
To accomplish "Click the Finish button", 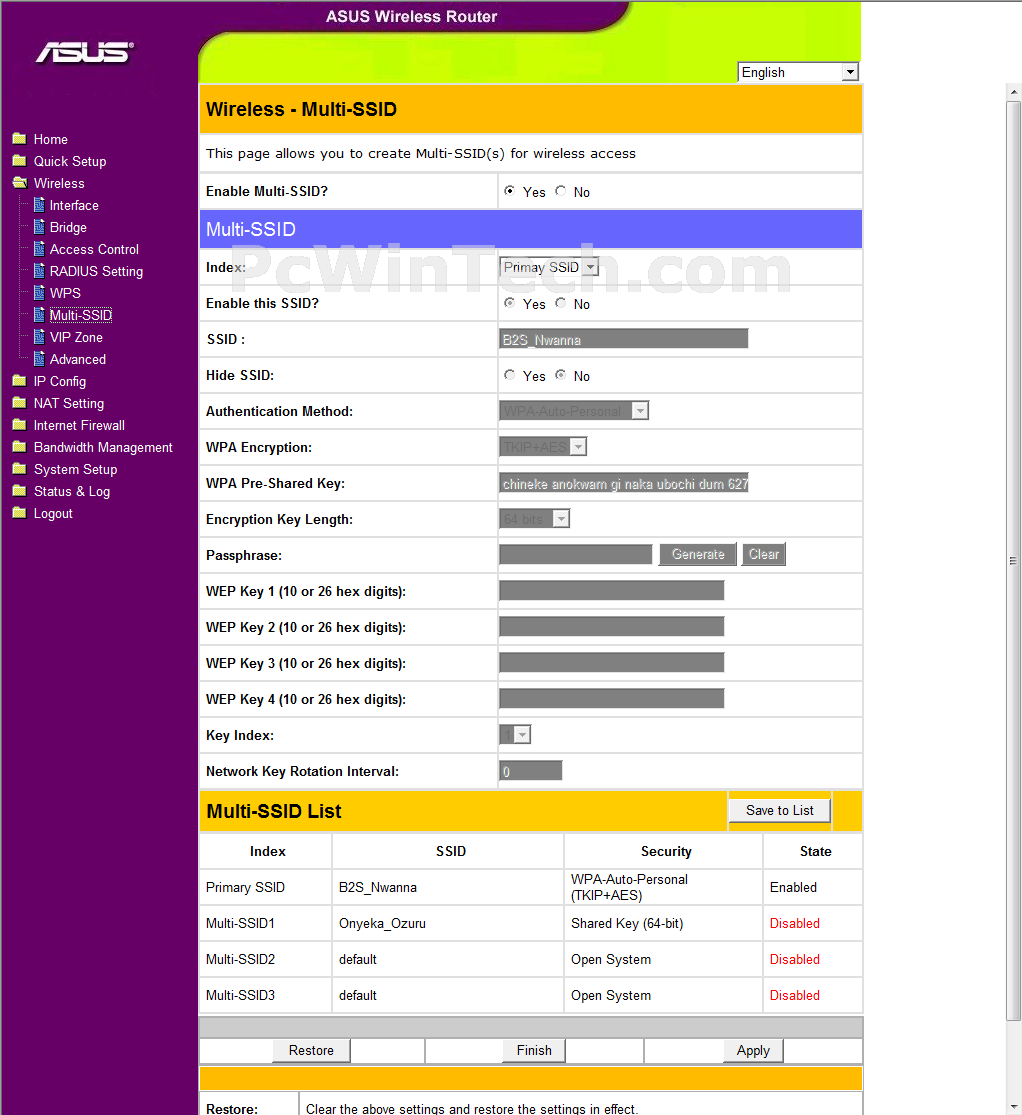I will tap(534, 1050).
